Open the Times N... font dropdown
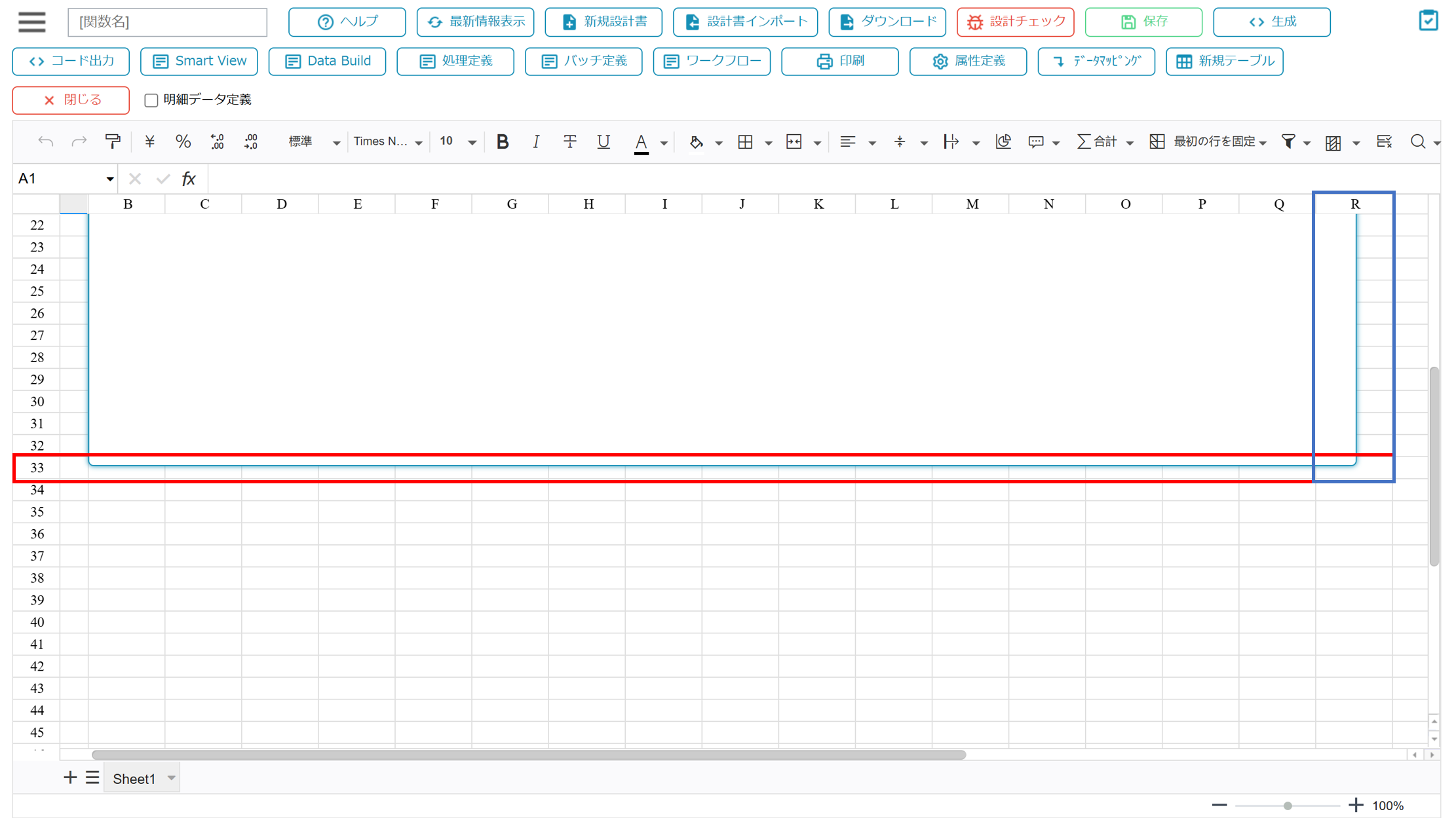 tap(388, 141)
